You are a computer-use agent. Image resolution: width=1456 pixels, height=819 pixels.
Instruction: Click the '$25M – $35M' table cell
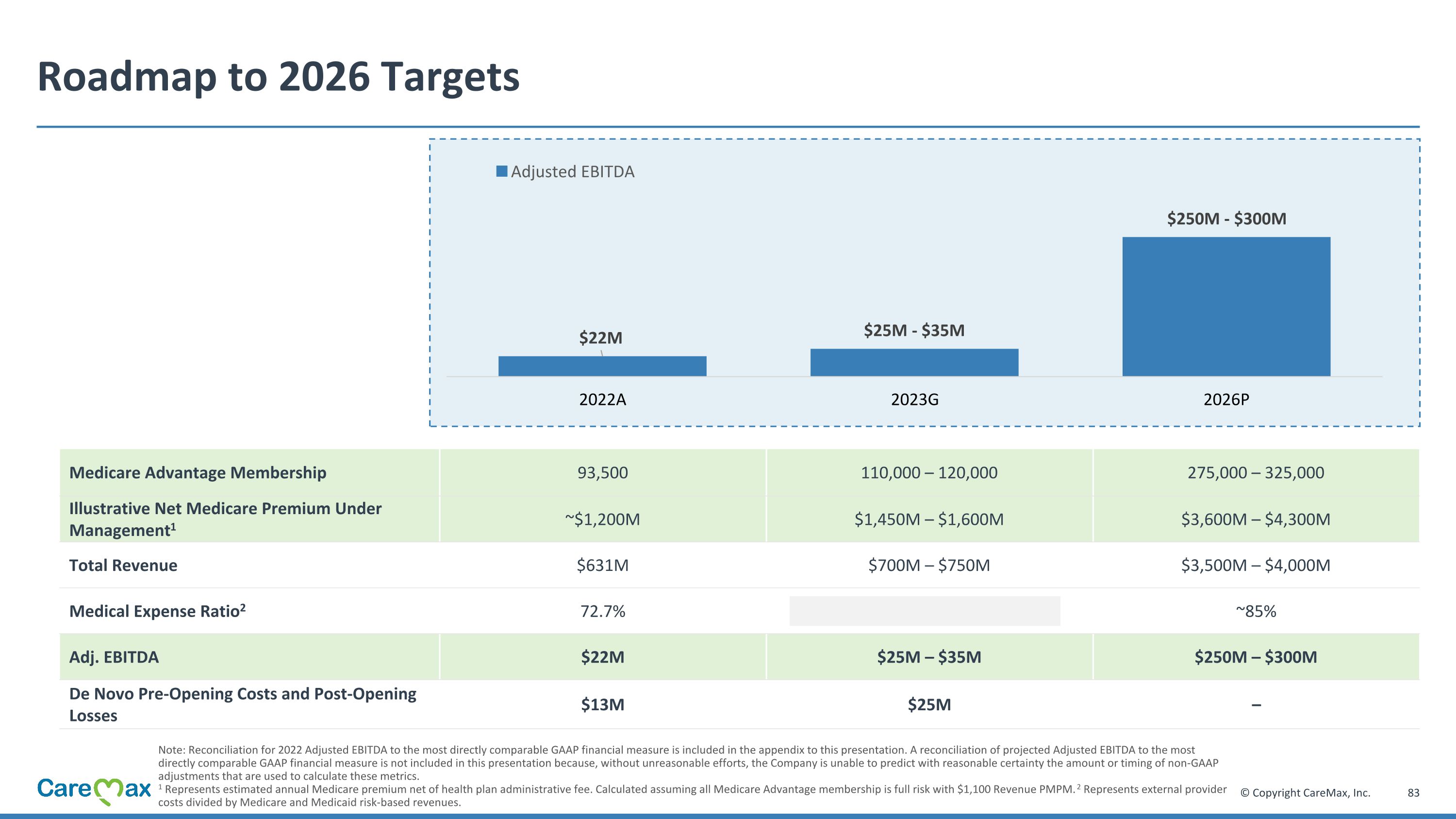coord(929,657)
